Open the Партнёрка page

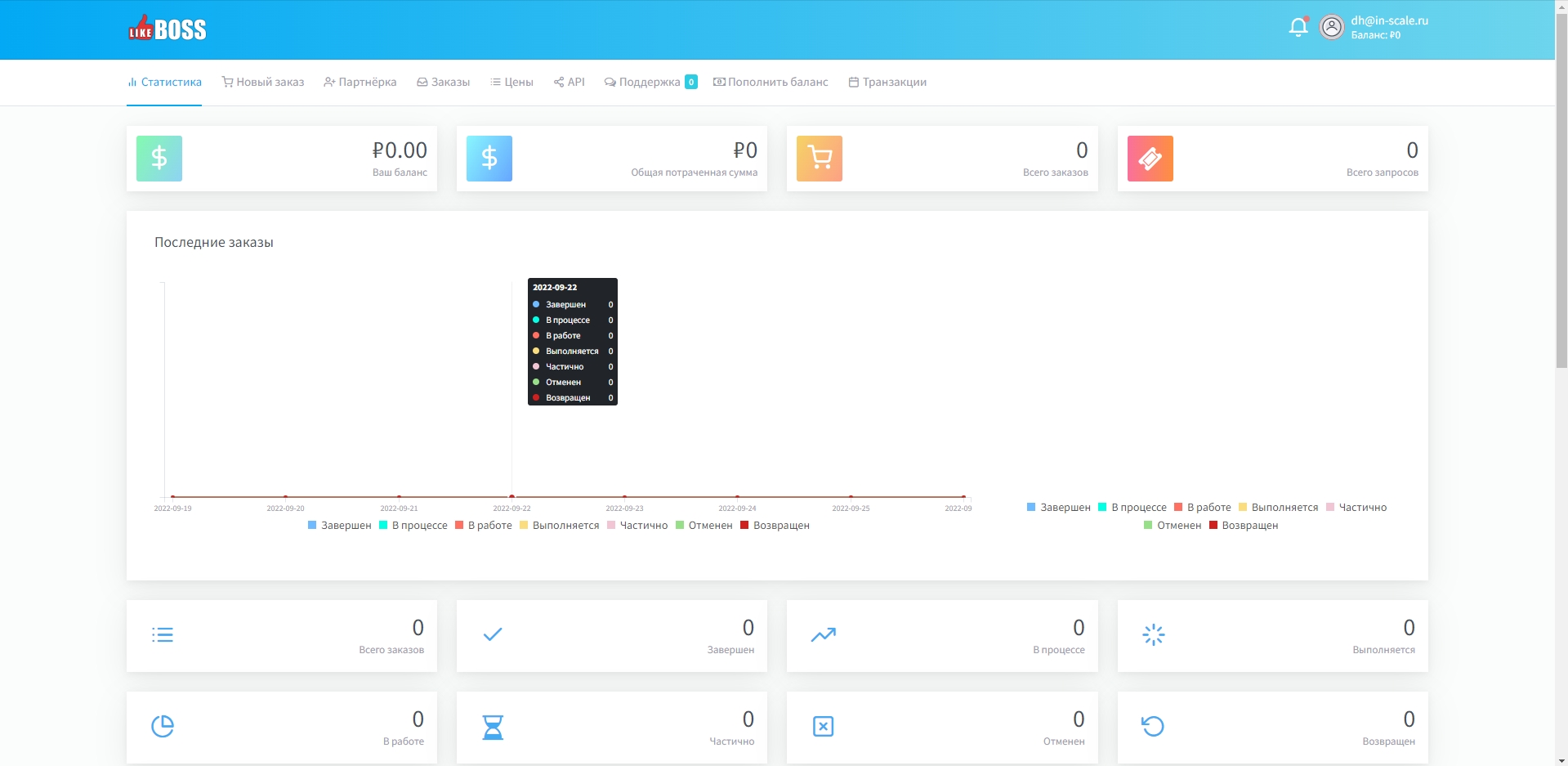[x=360, y=82]
